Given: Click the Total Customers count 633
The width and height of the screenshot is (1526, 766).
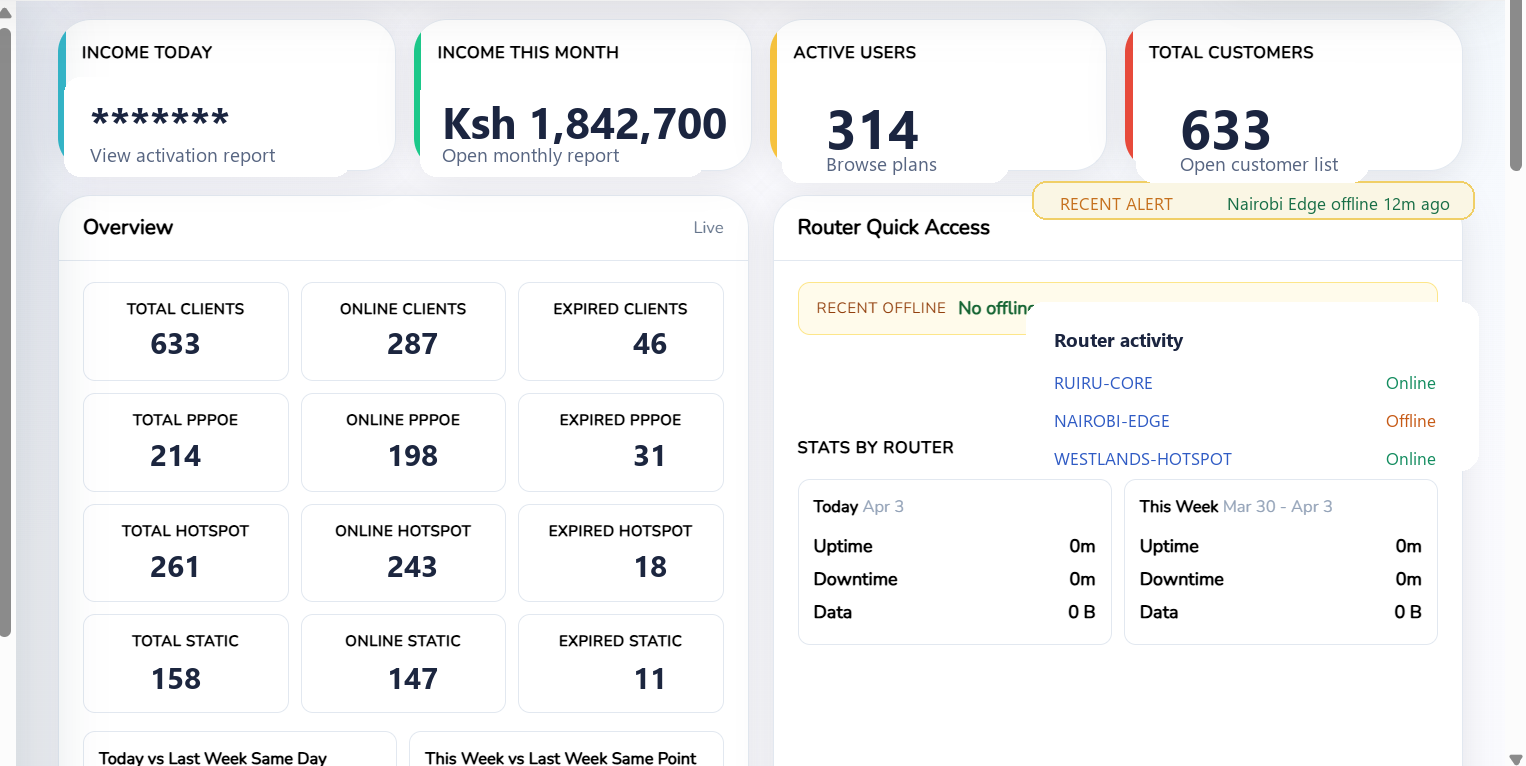Looking at the screenshot, I should pos(1226,130).
